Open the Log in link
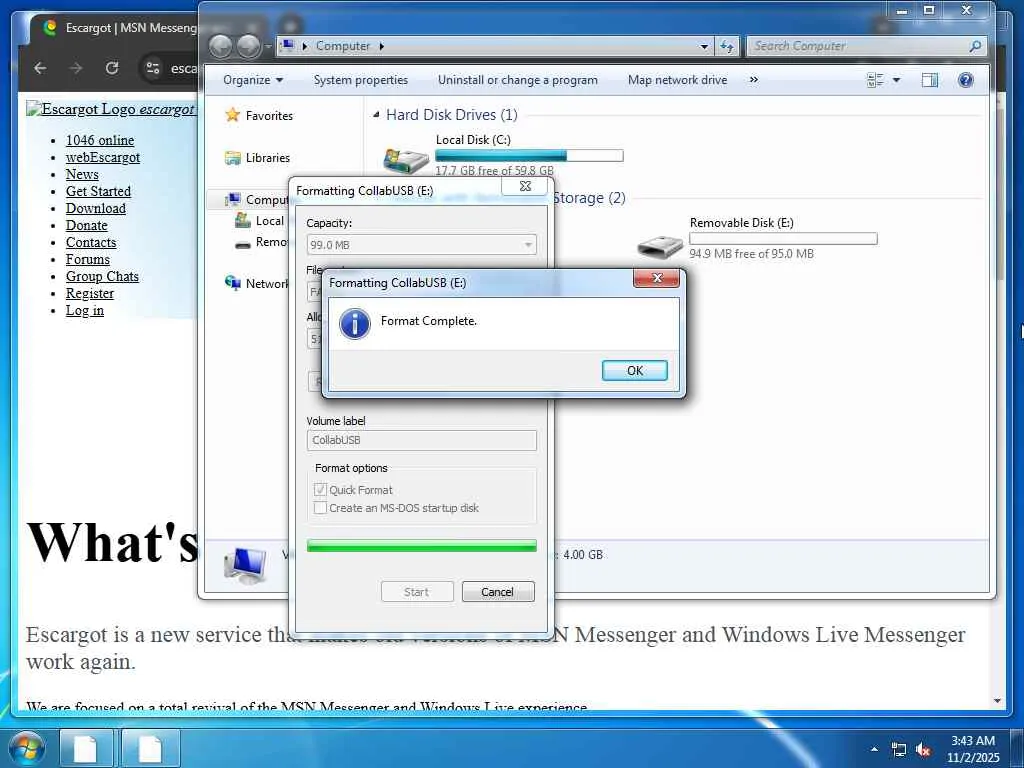1024x768 pixels. pyautogui.click(x=85, y=310)
